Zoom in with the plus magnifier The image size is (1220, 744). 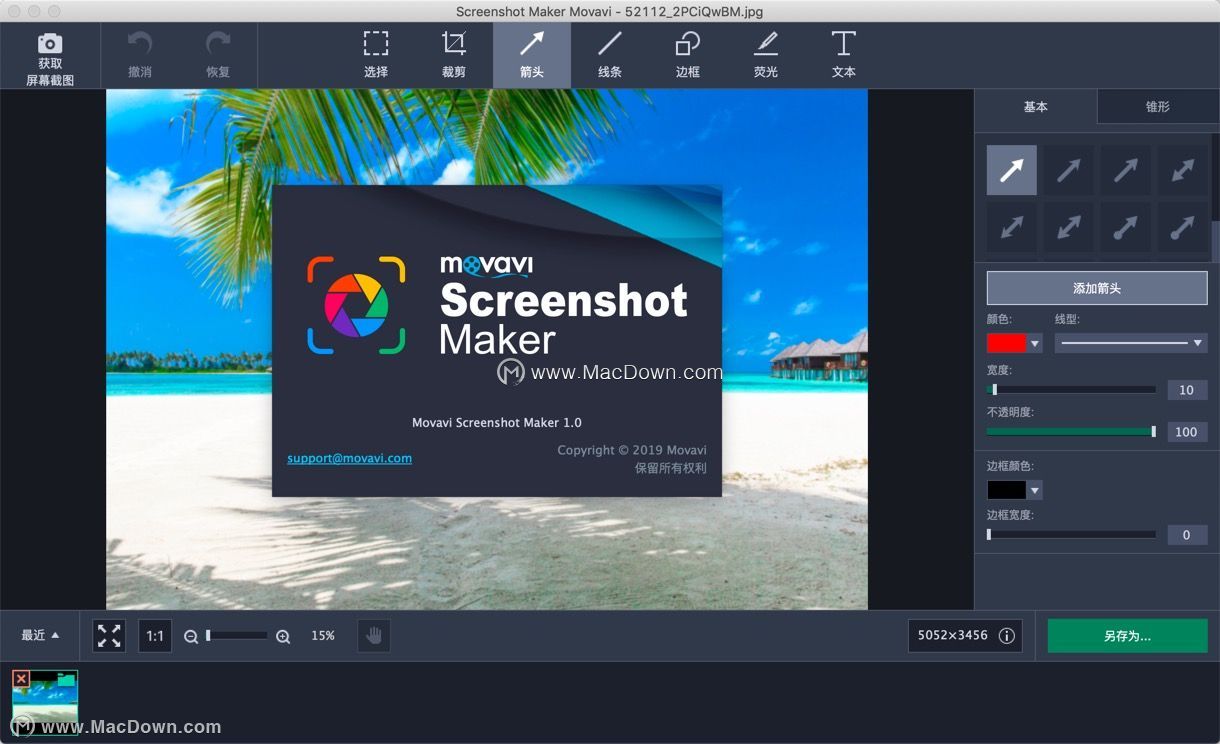pos(283,636)
